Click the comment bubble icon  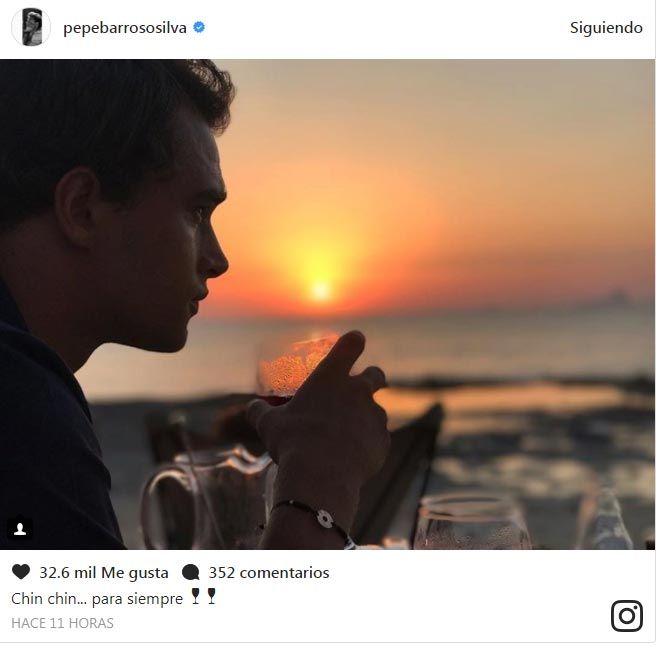[191, 572]
